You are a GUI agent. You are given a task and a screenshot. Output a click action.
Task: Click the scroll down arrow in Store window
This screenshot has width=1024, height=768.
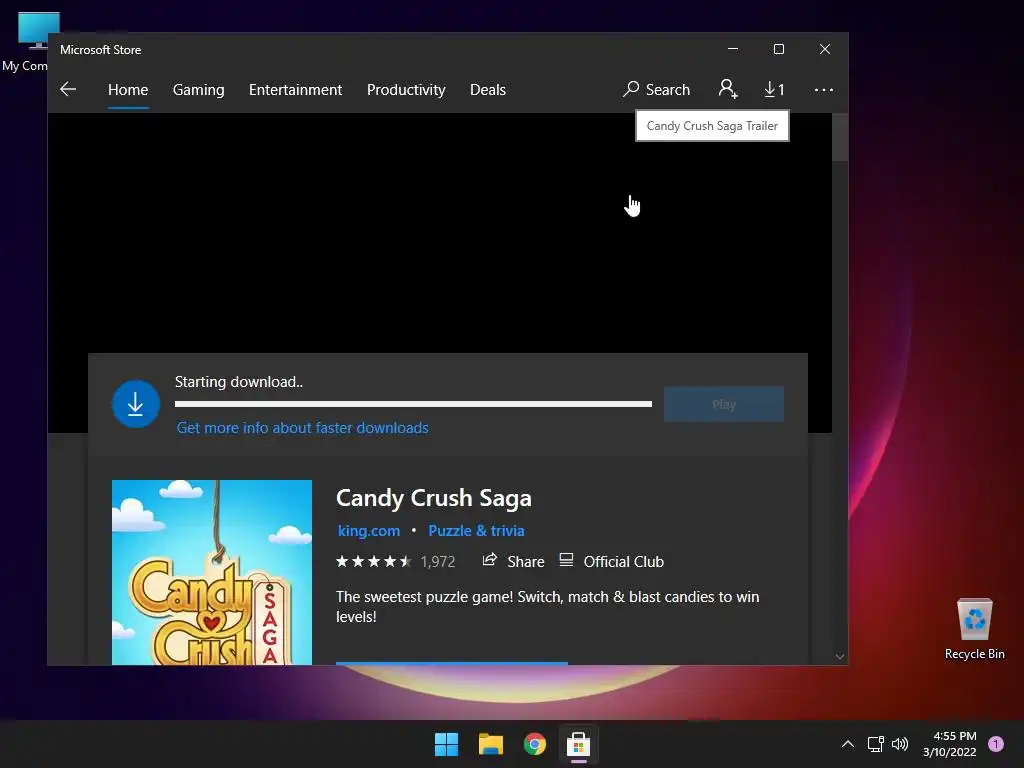(840, 656)
